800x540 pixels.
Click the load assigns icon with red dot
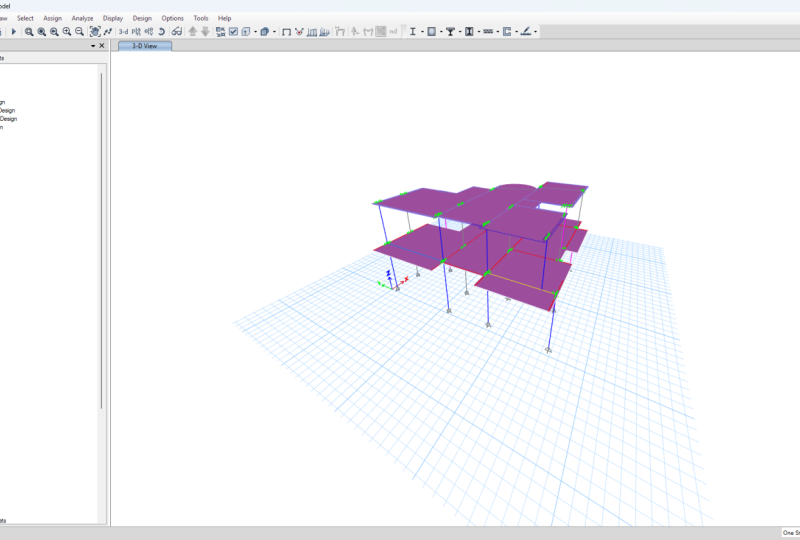coord(299,32)
